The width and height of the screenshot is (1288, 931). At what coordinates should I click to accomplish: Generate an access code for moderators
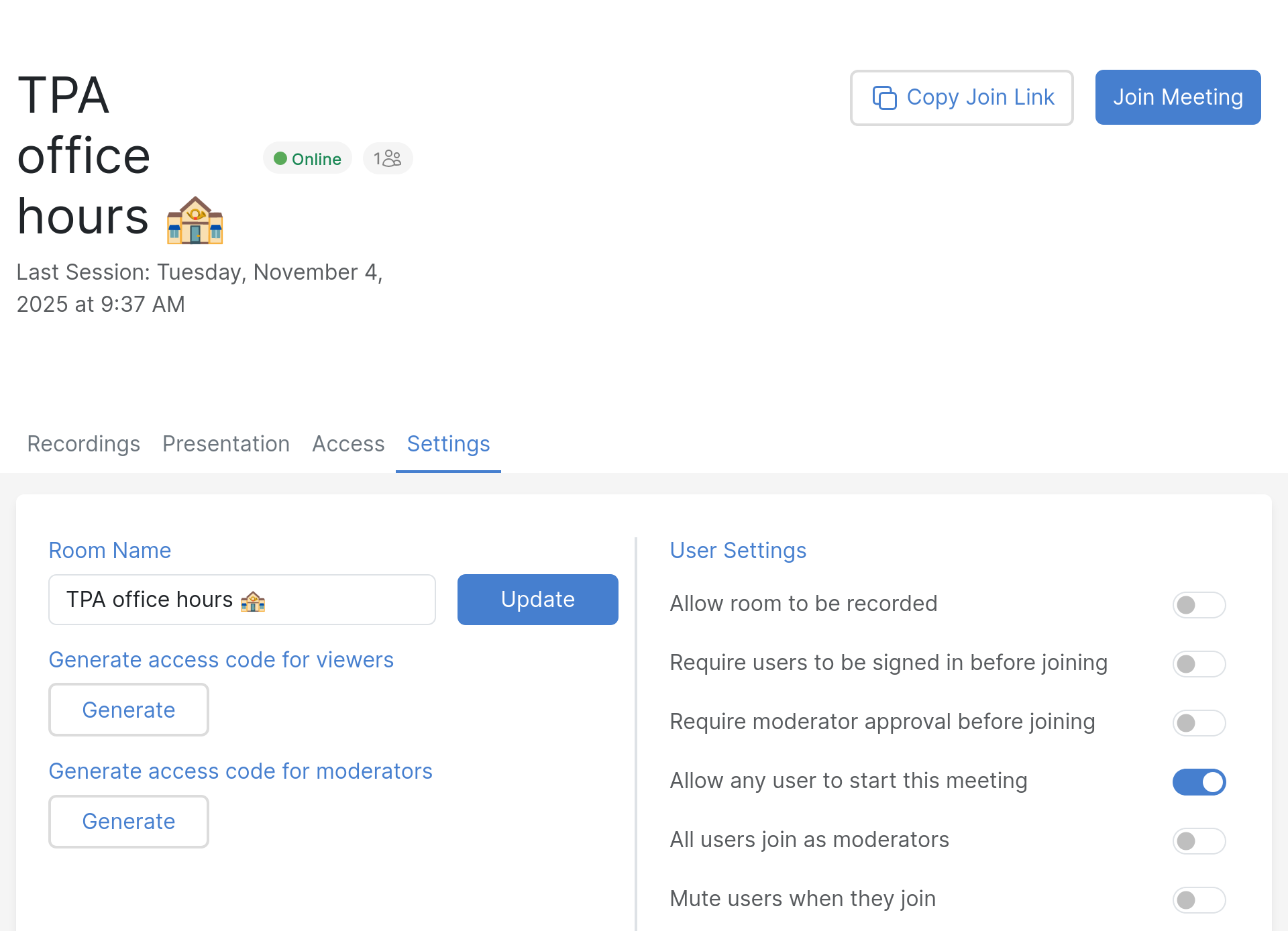pyautogui.click(x=128, y=821)
